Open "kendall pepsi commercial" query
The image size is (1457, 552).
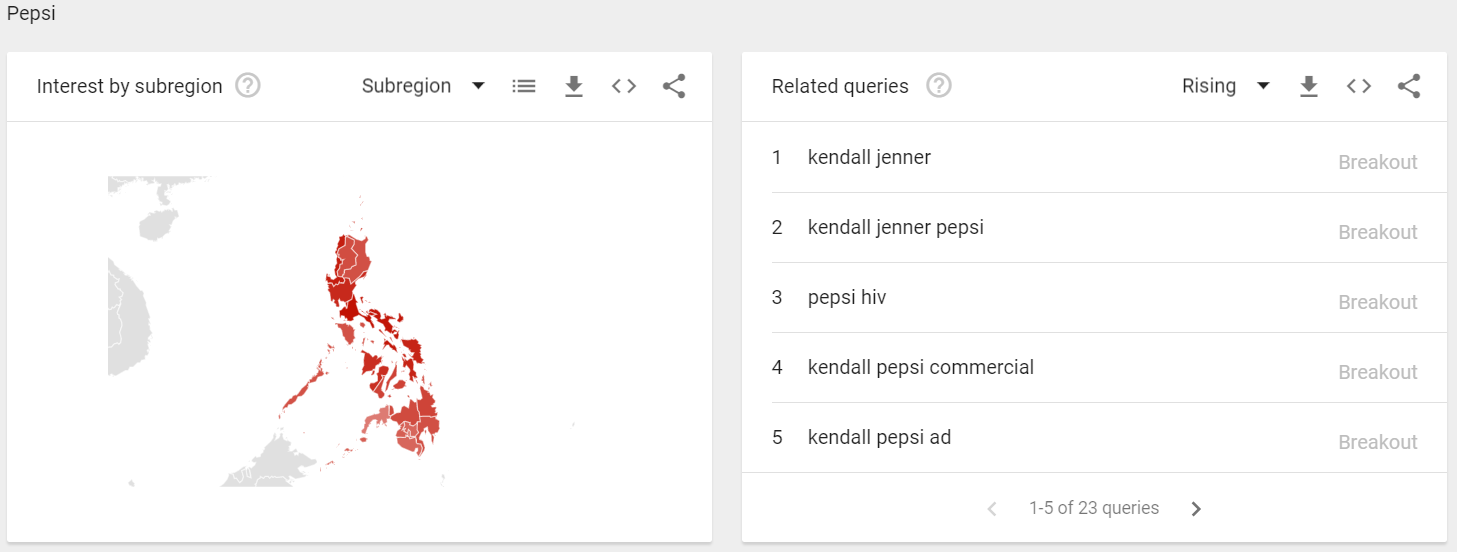tap(920, 367)
